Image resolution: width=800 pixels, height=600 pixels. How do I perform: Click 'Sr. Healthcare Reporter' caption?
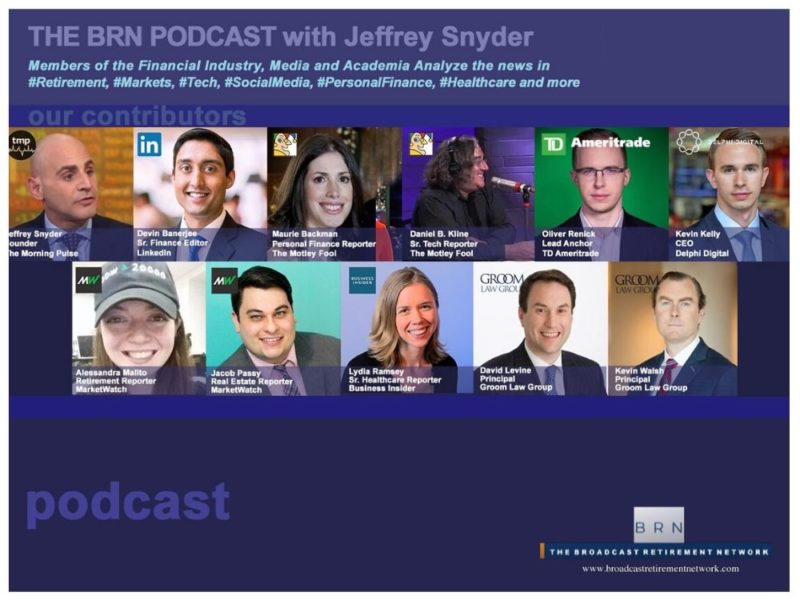[395, 380]
